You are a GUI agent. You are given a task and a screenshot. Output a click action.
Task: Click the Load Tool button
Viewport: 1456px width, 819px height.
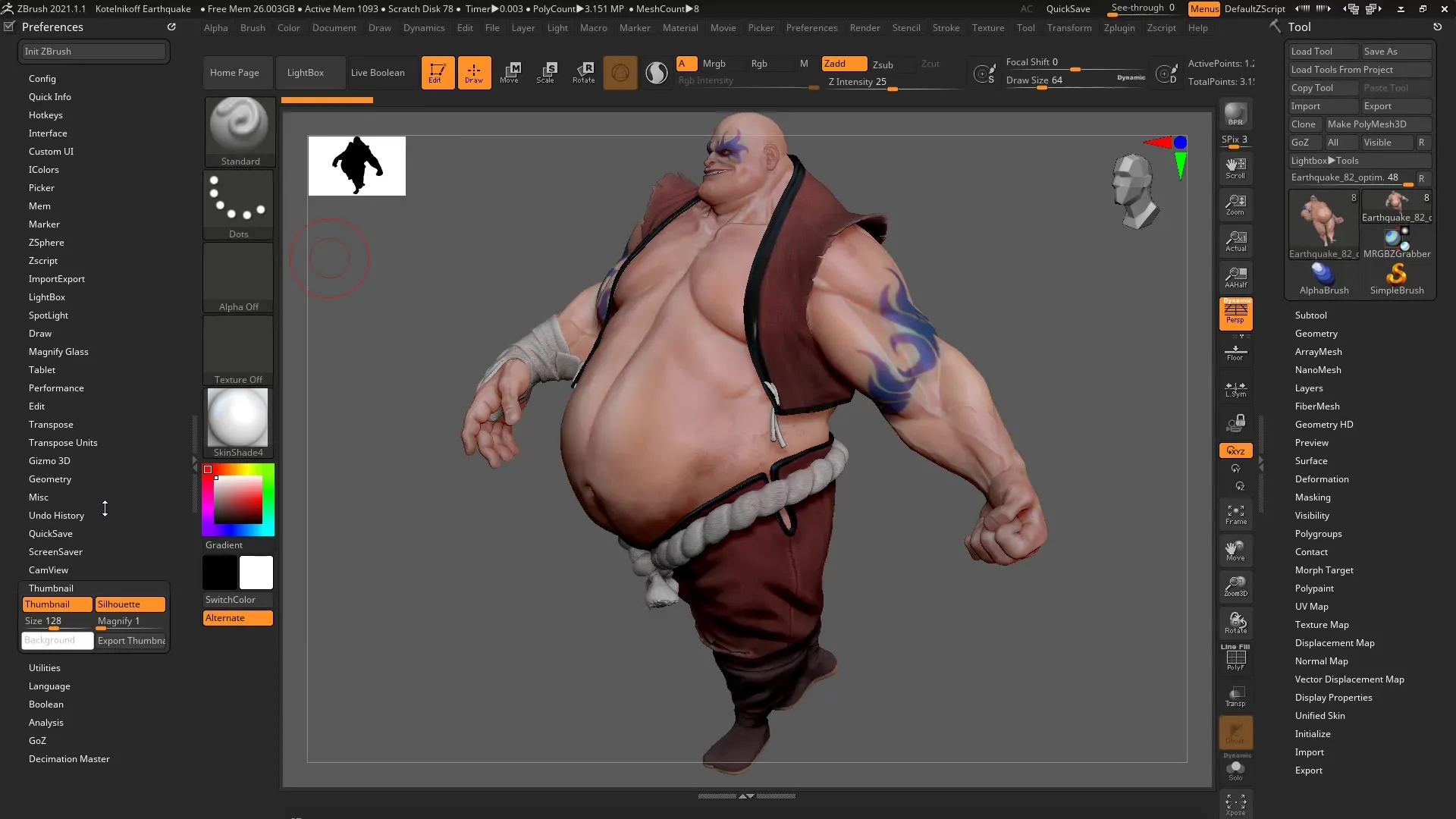point(1323,52)
